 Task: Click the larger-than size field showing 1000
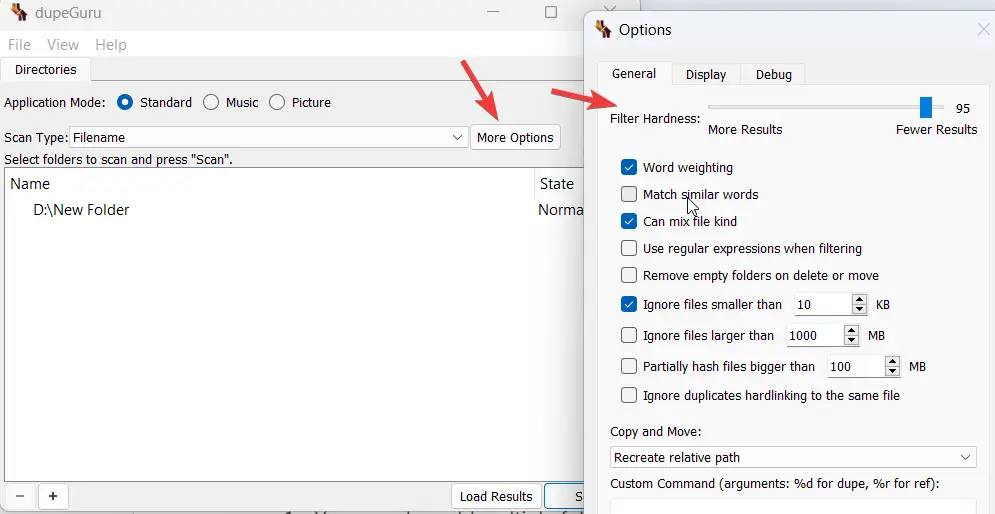click(815, 335)
